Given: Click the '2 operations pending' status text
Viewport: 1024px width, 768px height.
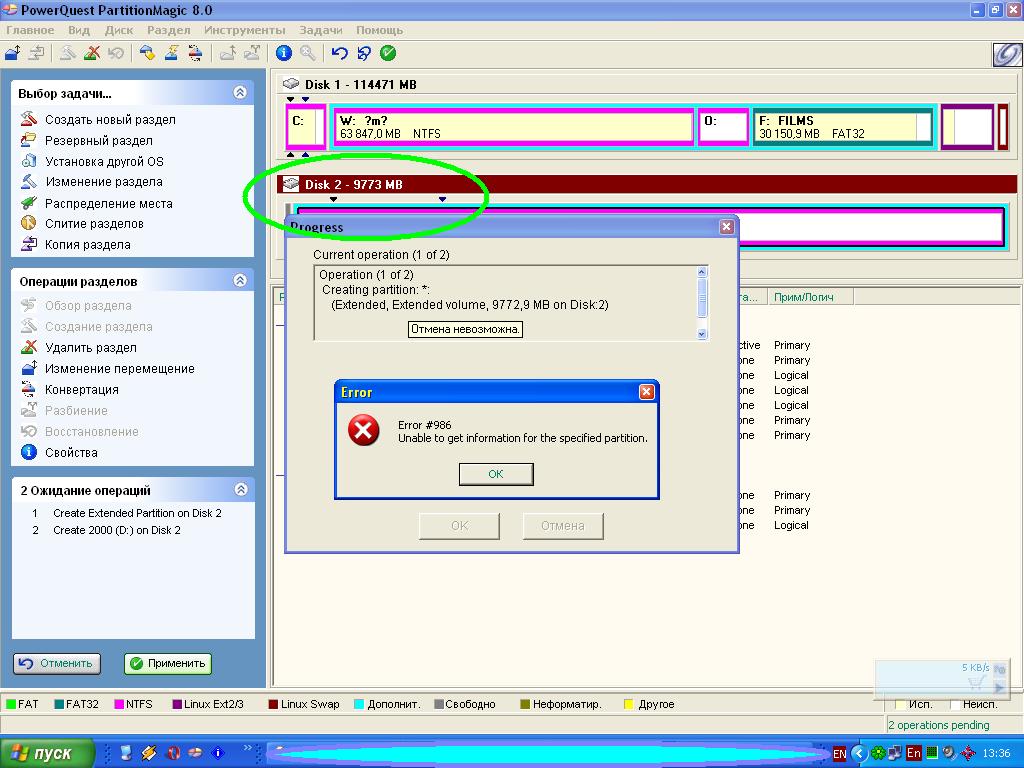Looking at the screenshot, I should point(938,725).
